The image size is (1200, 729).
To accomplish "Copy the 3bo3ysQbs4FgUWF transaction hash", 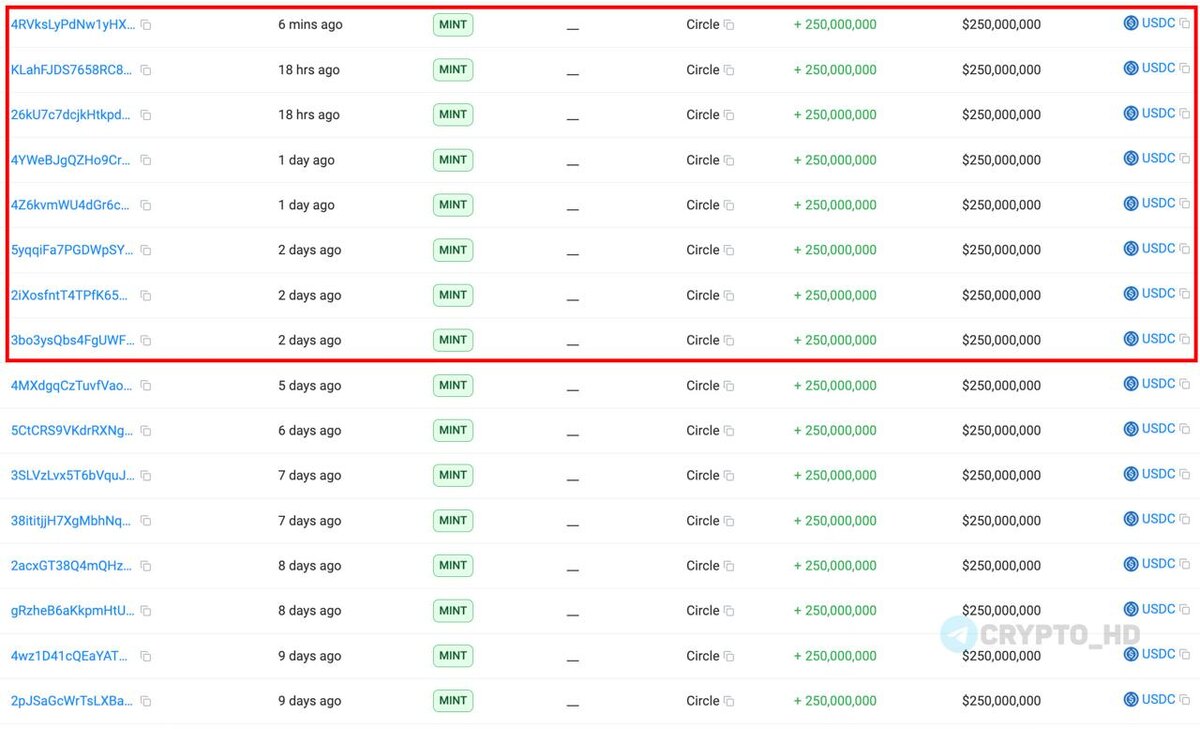I will [146, 340].
